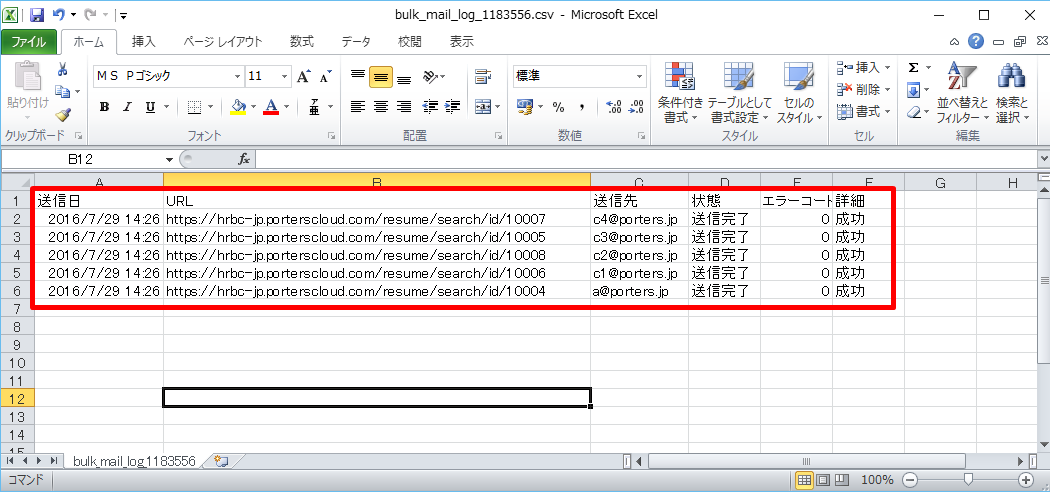Increase indent in cell
This screenshot has width=1050, height=492.
[453, 106]
